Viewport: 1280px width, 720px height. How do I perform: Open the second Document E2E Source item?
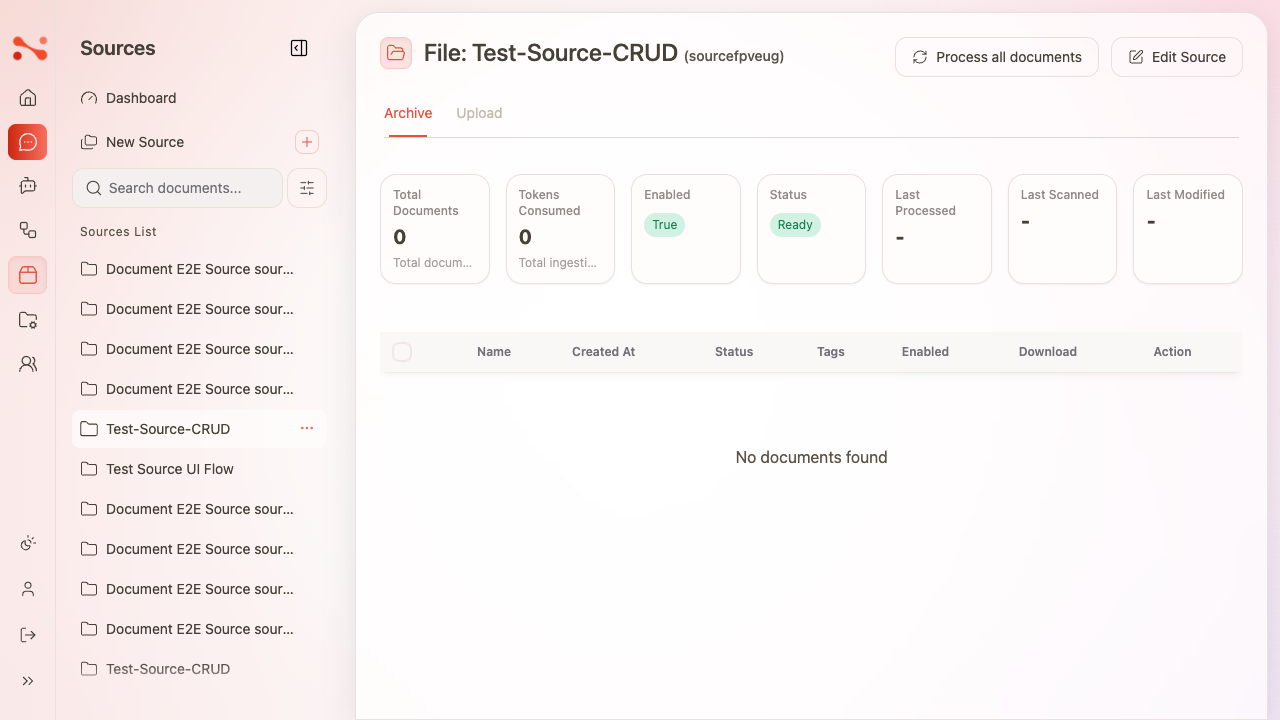[199, 309]
